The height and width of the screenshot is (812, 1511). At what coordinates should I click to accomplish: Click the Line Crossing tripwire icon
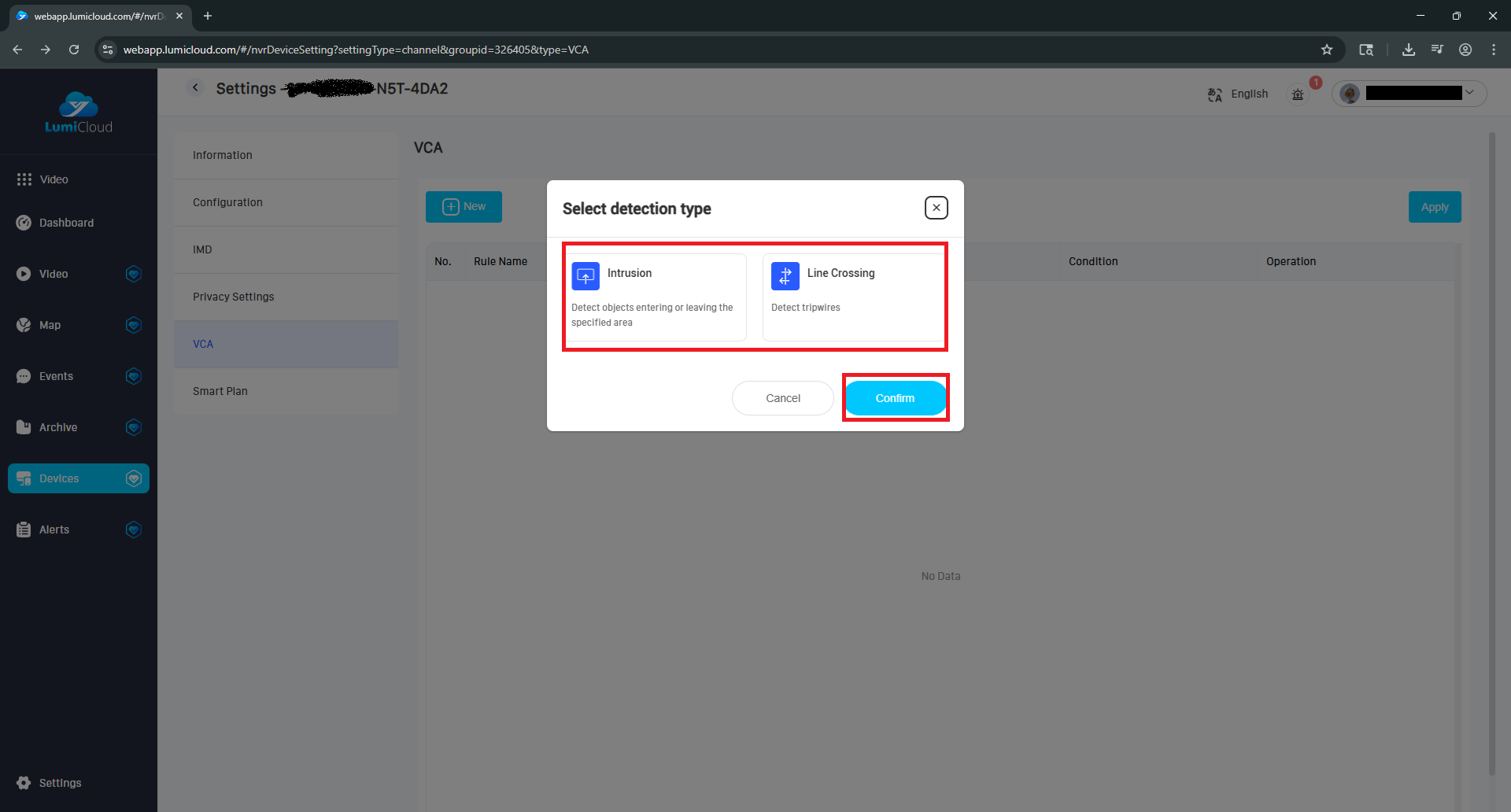click(785, 275)
